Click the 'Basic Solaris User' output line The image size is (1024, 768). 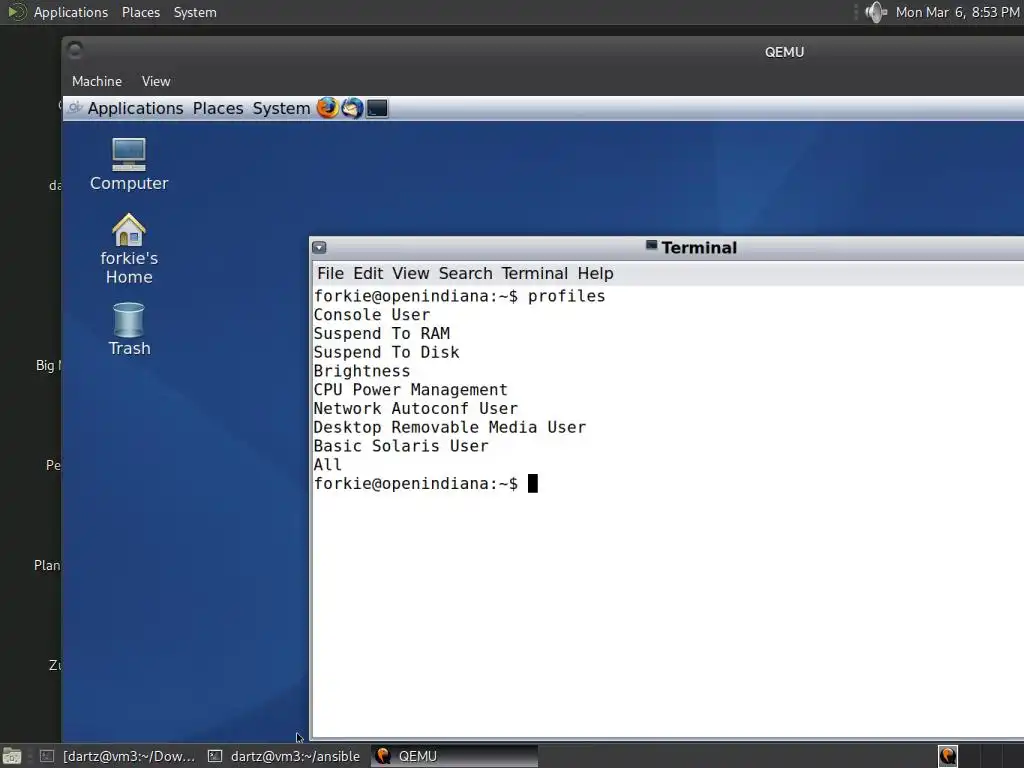(x=400, y=446)
